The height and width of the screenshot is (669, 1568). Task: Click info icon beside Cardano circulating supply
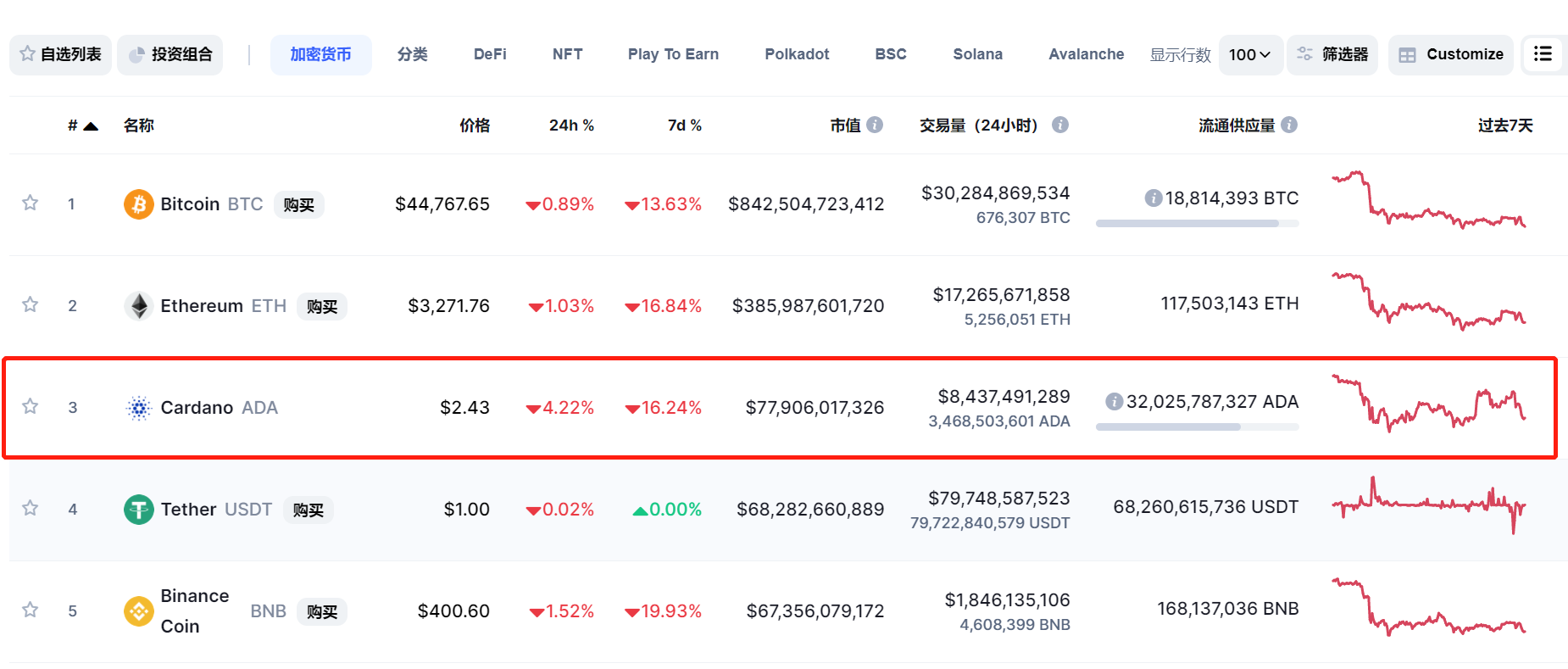click(1114, 402)
